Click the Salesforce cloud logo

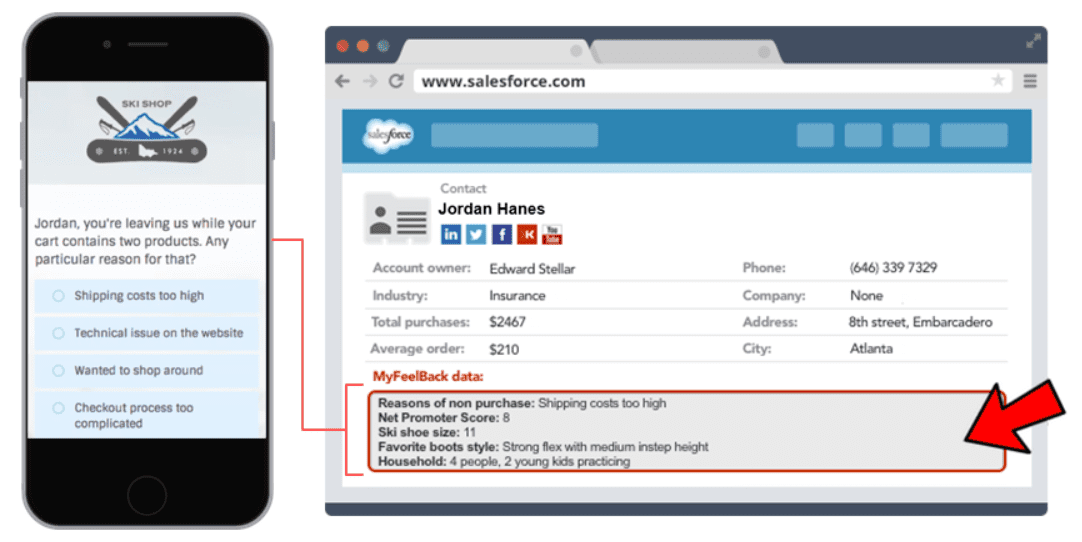[x=388, y=135]
